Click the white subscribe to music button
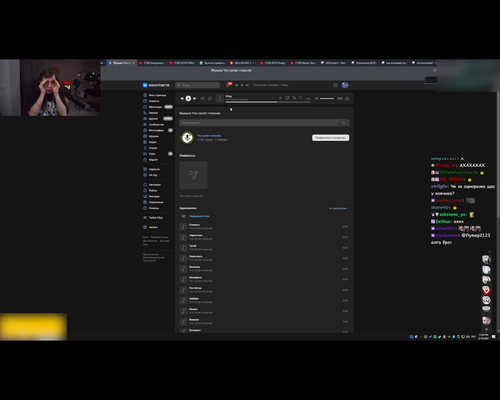This screenshot has height=400, width=500. (x=331, y=138)
